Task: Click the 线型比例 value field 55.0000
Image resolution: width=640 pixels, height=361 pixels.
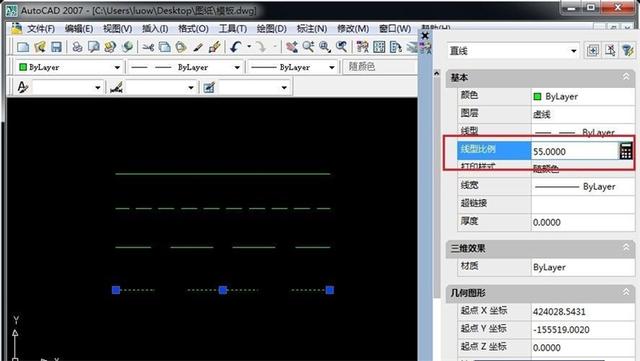Action: 575,151
